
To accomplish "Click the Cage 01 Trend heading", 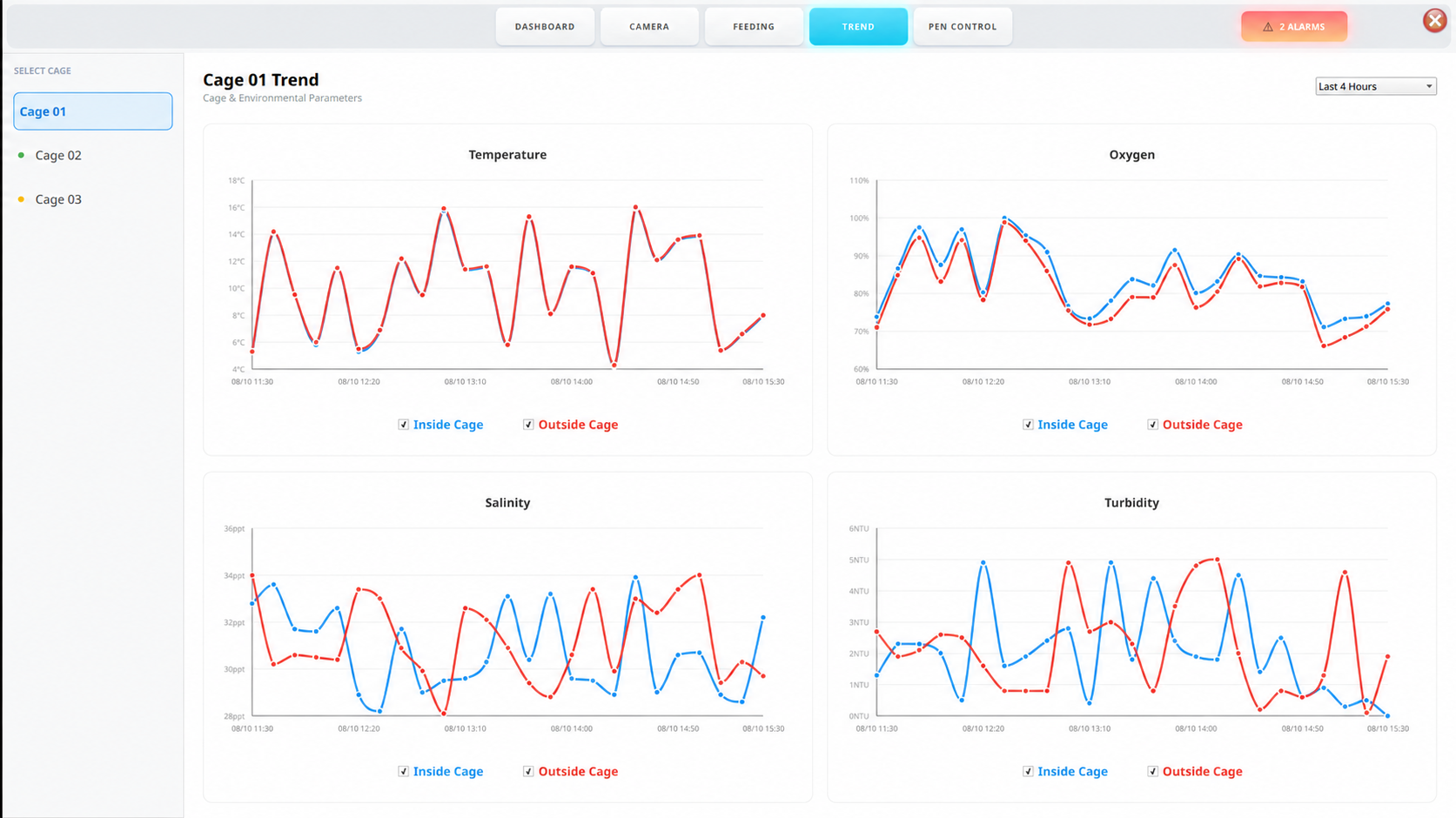I will (261, 80).
